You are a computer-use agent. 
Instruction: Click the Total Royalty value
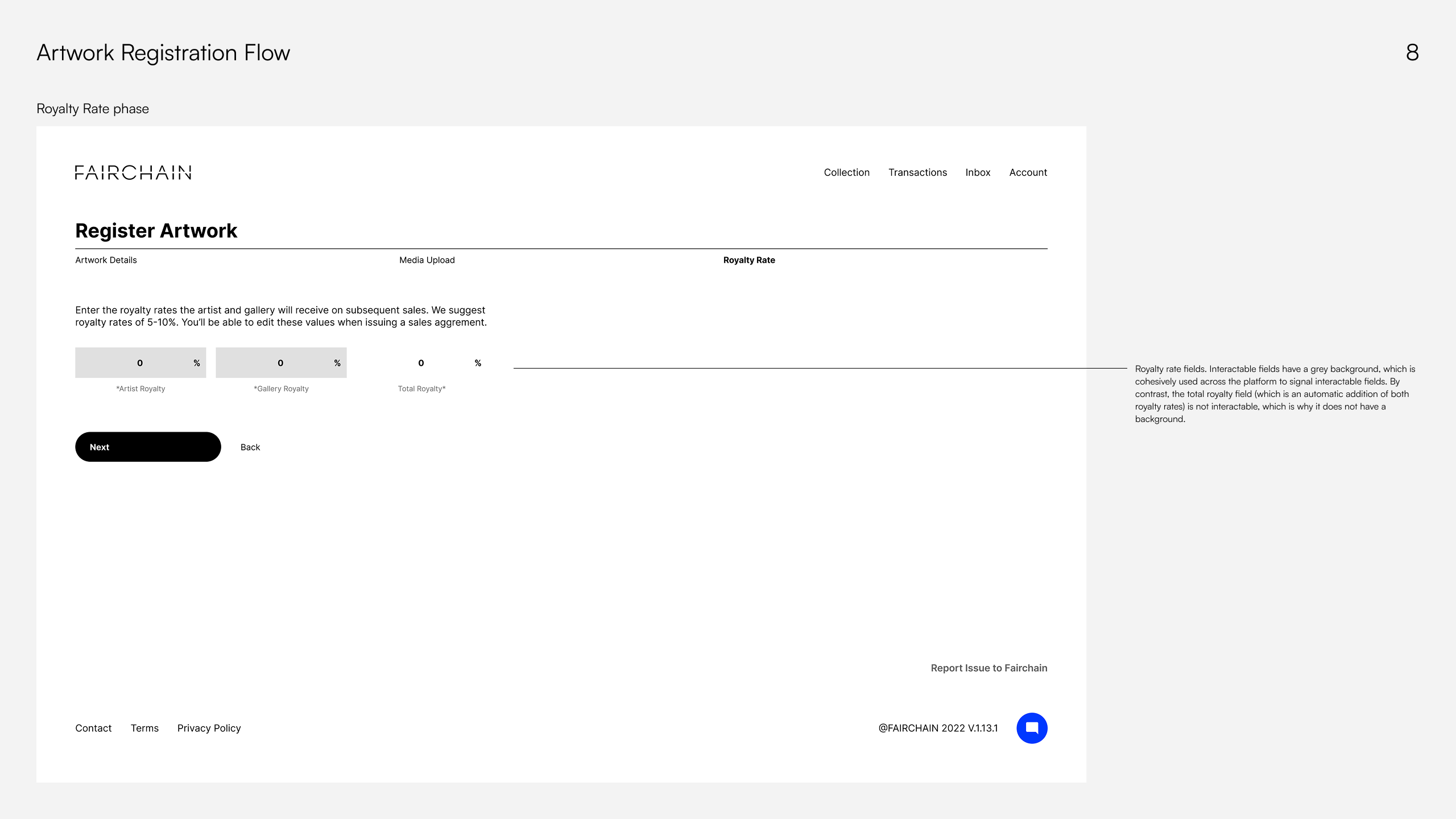pos(421,363)
